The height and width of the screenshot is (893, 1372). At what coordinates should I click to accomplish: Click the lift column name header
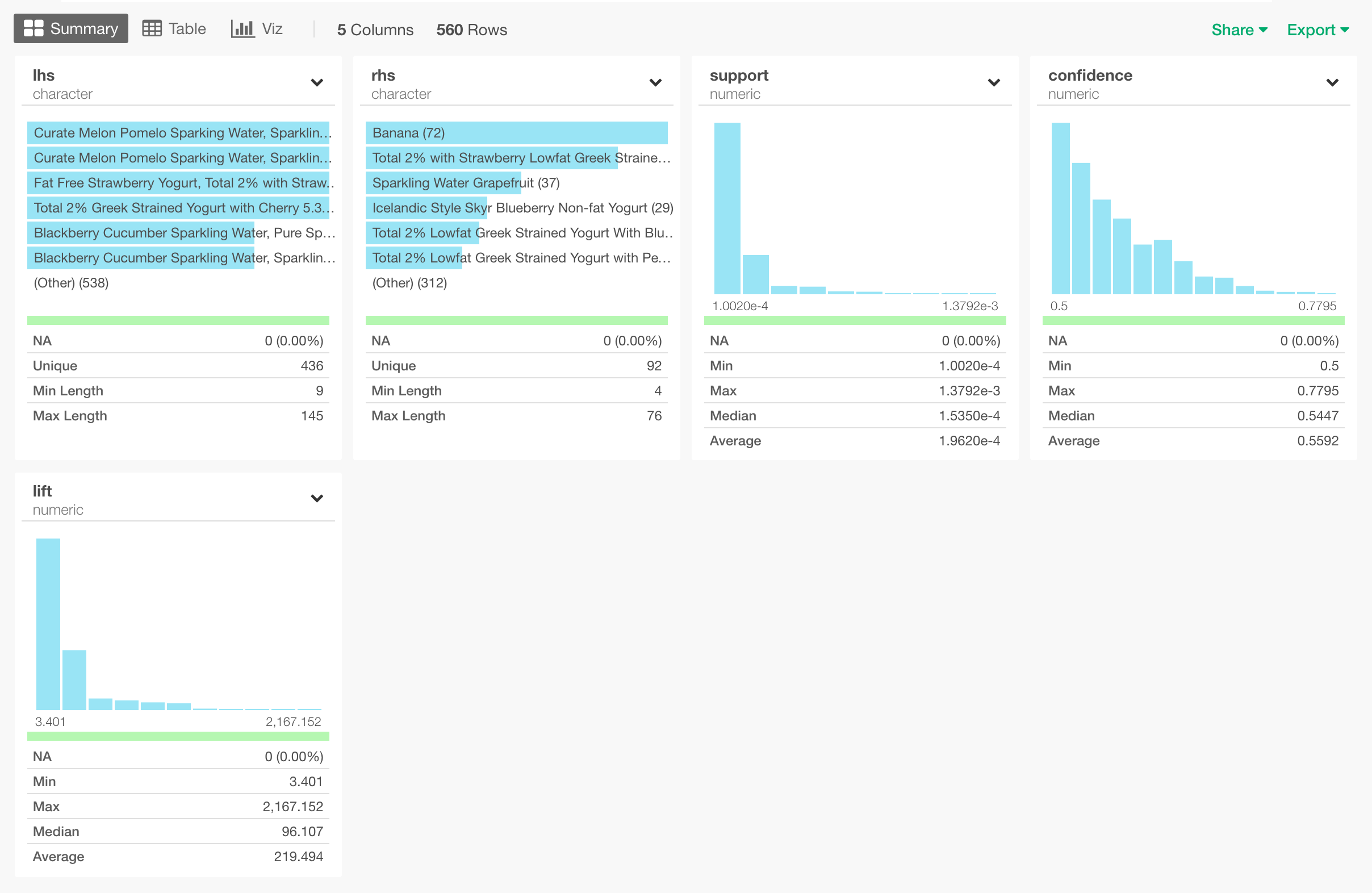click(x=42, y=491)
